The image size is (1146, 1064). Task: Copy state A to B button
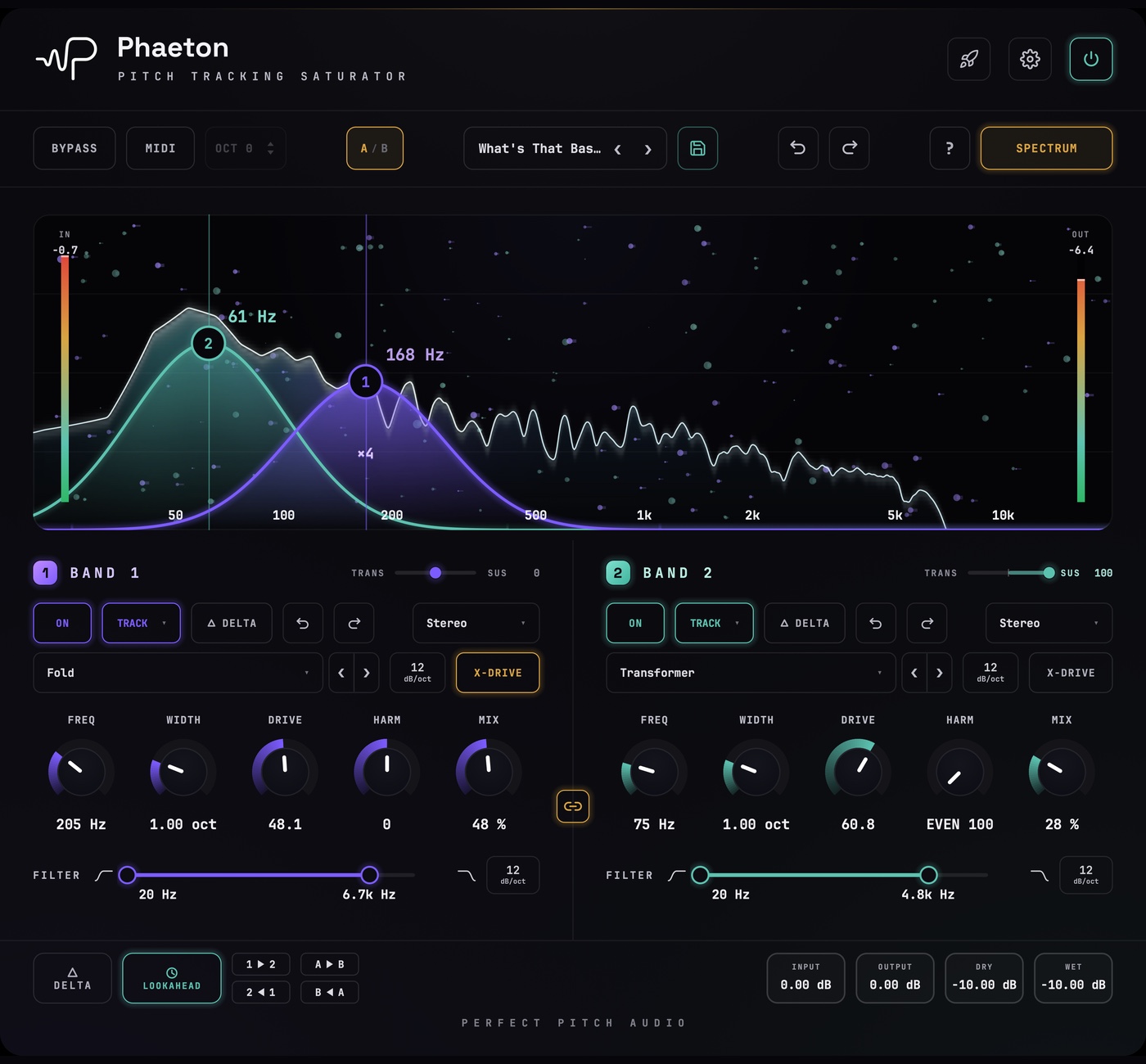(x=330, y=964)
